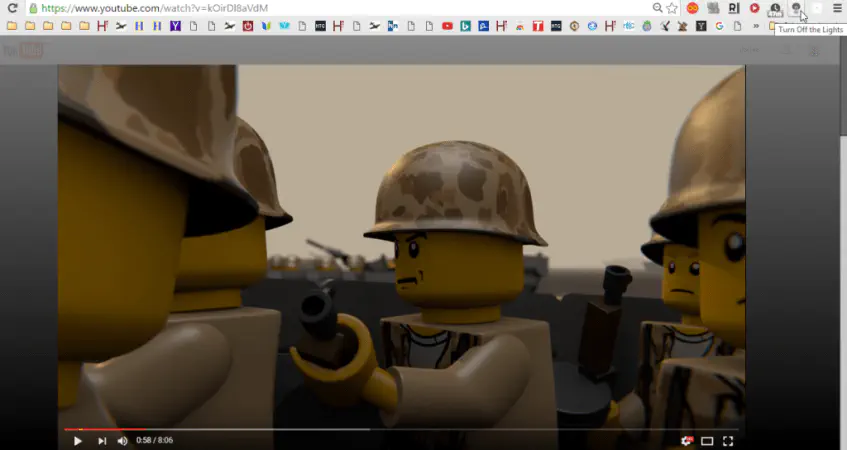
Task: Click the 0:58 / 8:06 time display
Action: click(154, 440)
